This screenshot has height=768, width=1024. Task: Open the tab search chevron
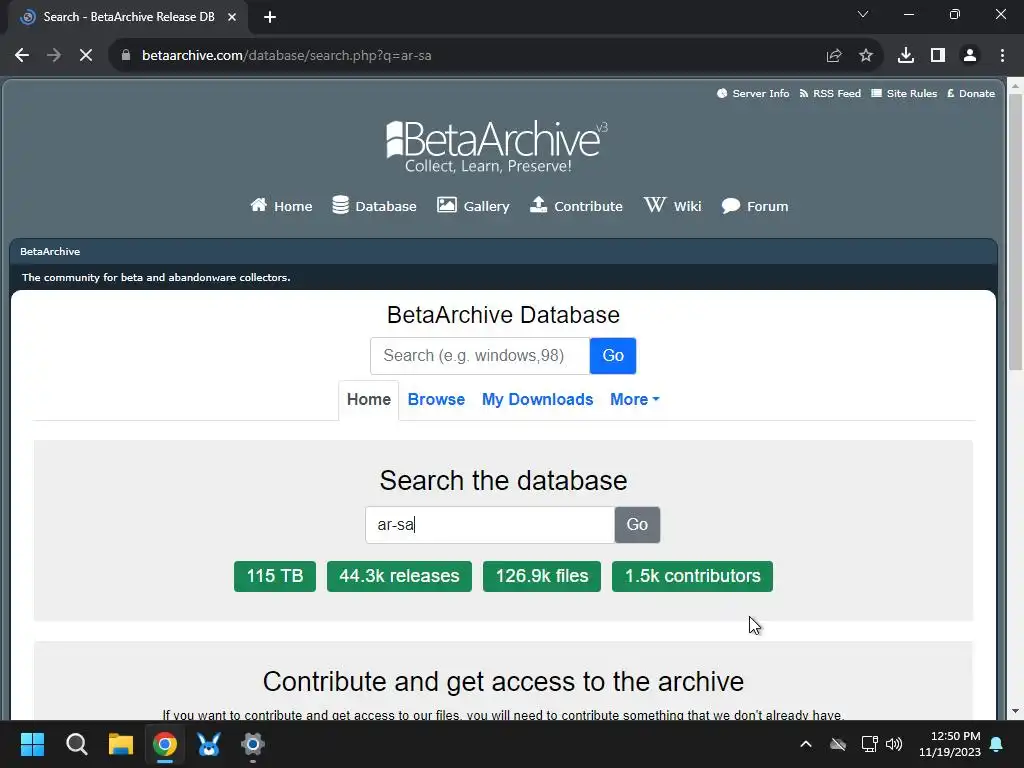tap(863, 14)
